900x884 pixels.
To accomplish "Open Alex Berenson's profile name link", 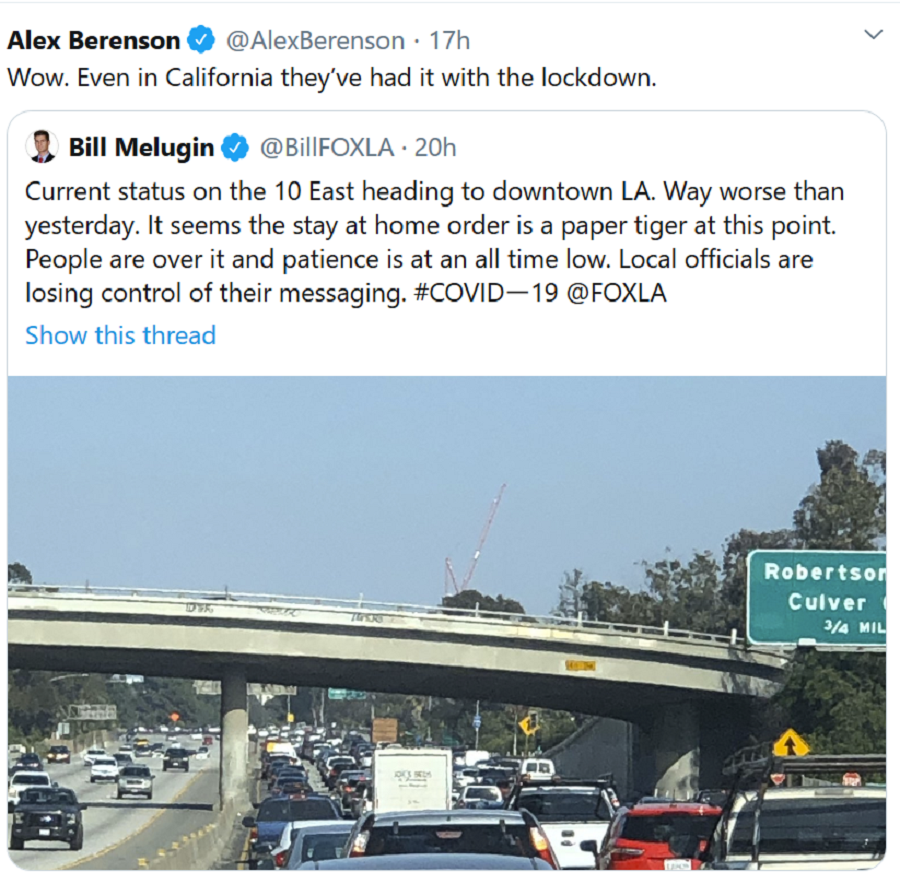I will tap(94, 41).
